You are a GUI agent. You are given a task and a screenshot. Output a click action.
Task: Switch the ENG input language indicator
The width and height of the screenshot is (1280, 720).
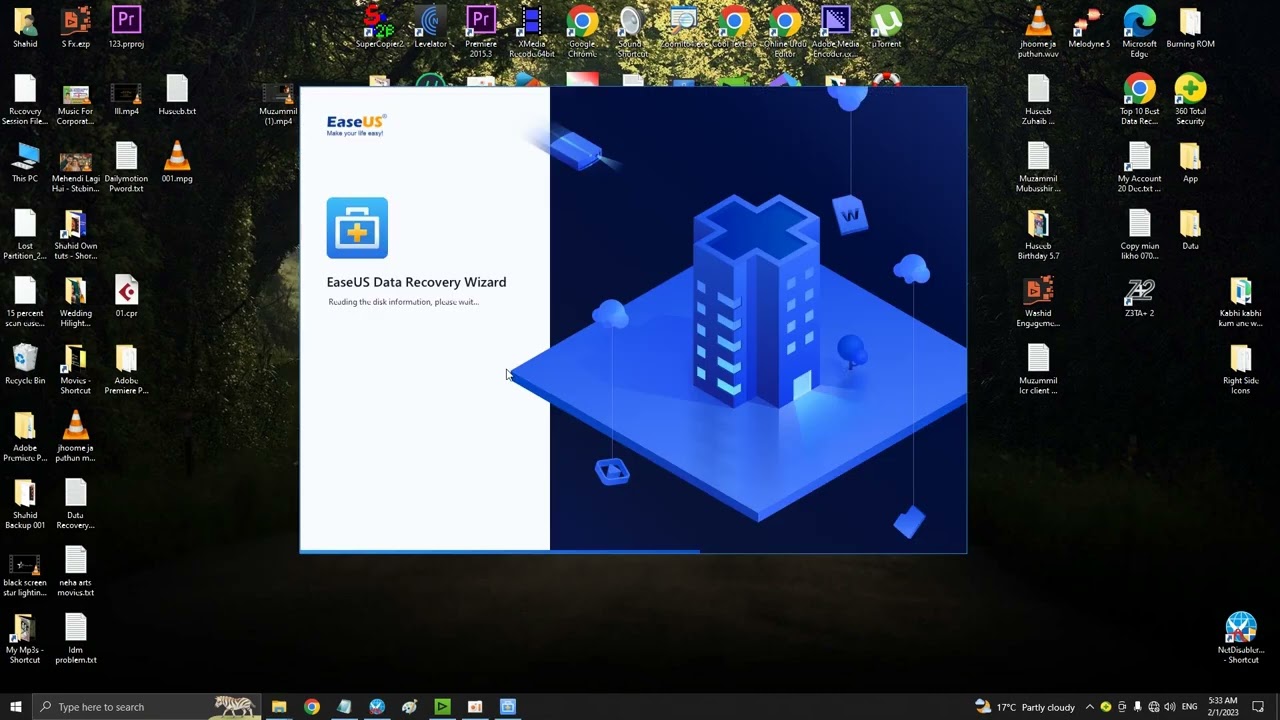pyautogui.click(x=1189, y=707)
